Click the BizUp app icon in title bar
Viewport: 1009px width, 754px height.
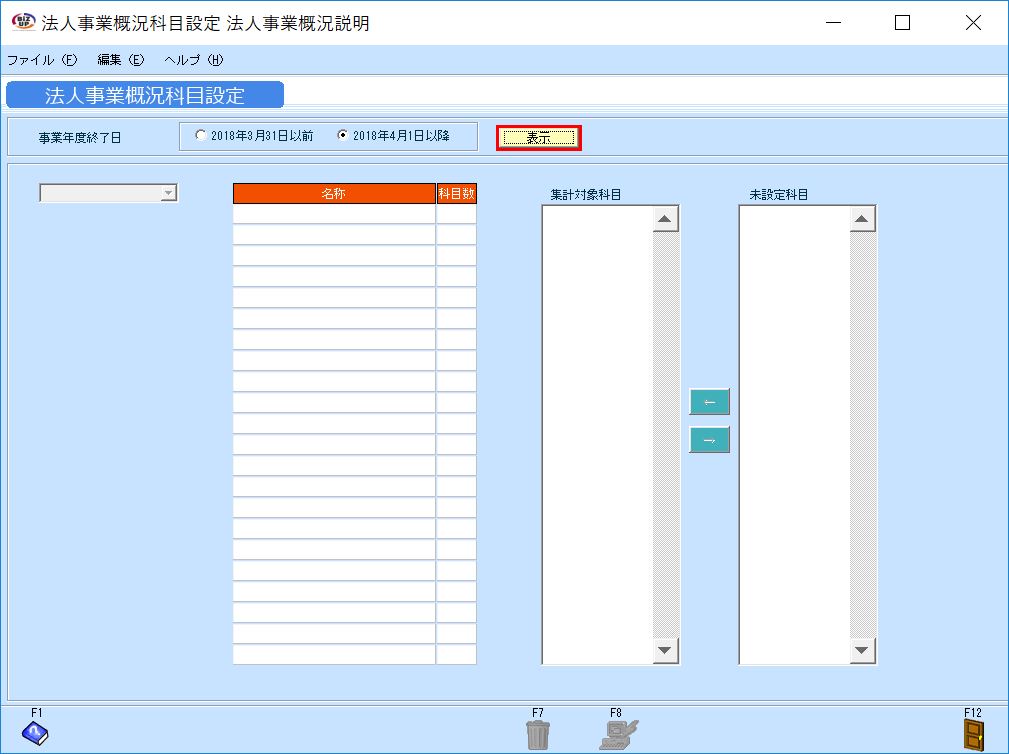pos(21,22)
